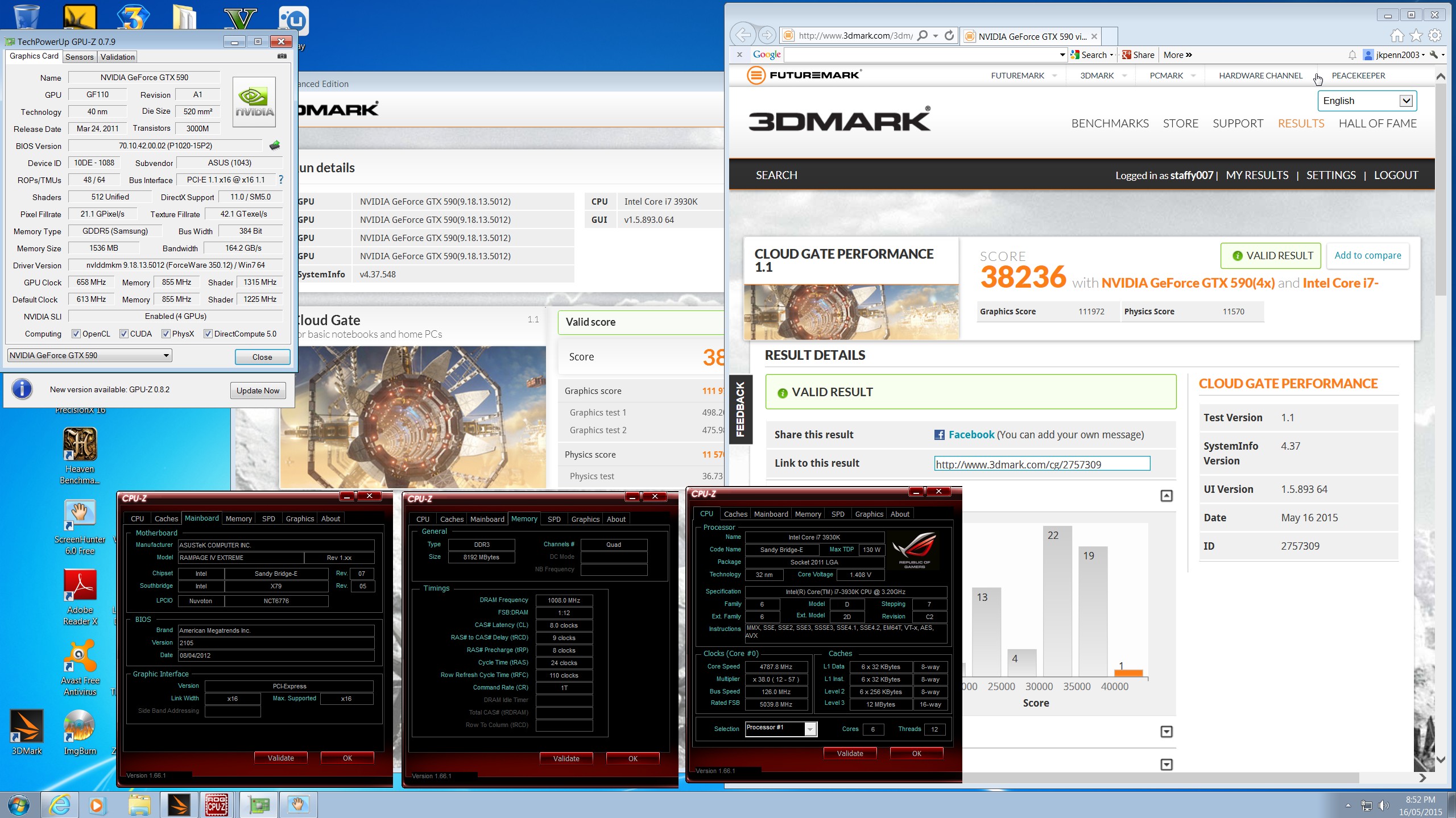Click the Bus Interface question mark help icon
Image resolution: width=1456 pixels, height=818 pixels.
tap(281, 180)
